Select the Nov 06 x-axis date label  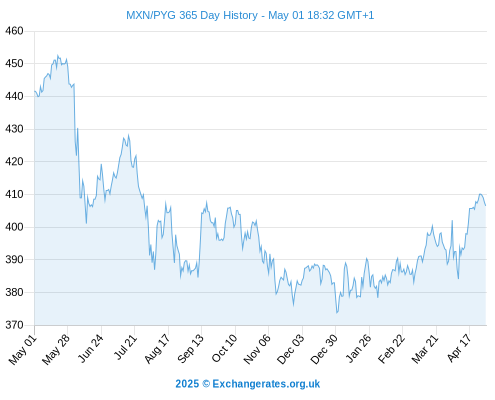257,349
